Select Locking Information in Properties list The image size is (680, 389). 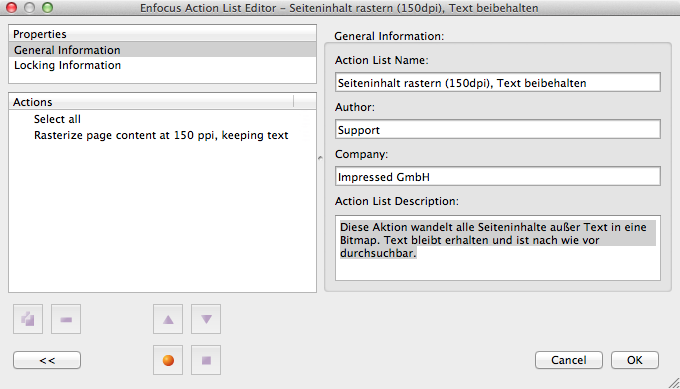[x=162, y=65]
